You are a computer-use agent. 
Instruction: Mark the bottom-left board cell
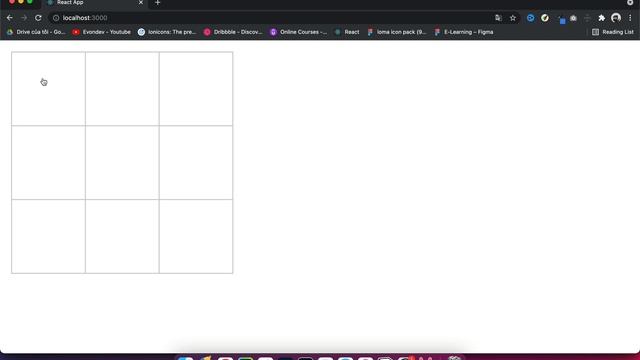49,236
